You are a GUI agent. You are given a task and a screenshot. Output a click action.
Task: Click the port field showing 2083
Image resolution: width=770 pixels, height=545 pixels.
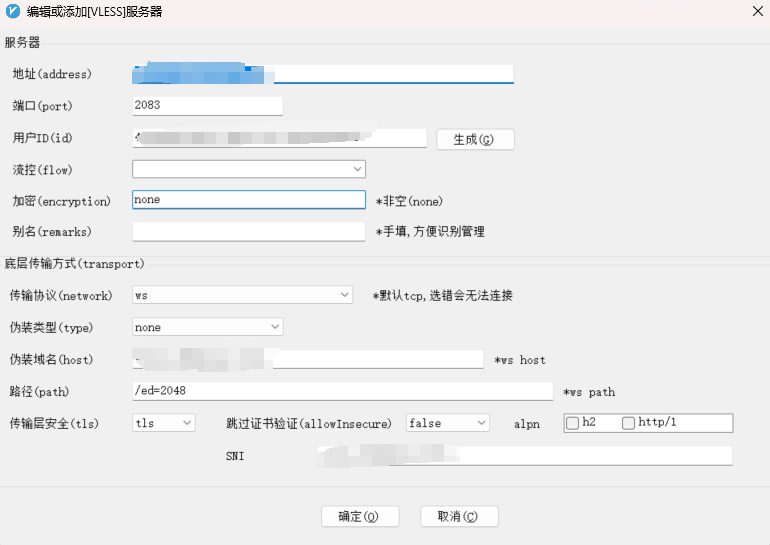click(x=207, y=106)
